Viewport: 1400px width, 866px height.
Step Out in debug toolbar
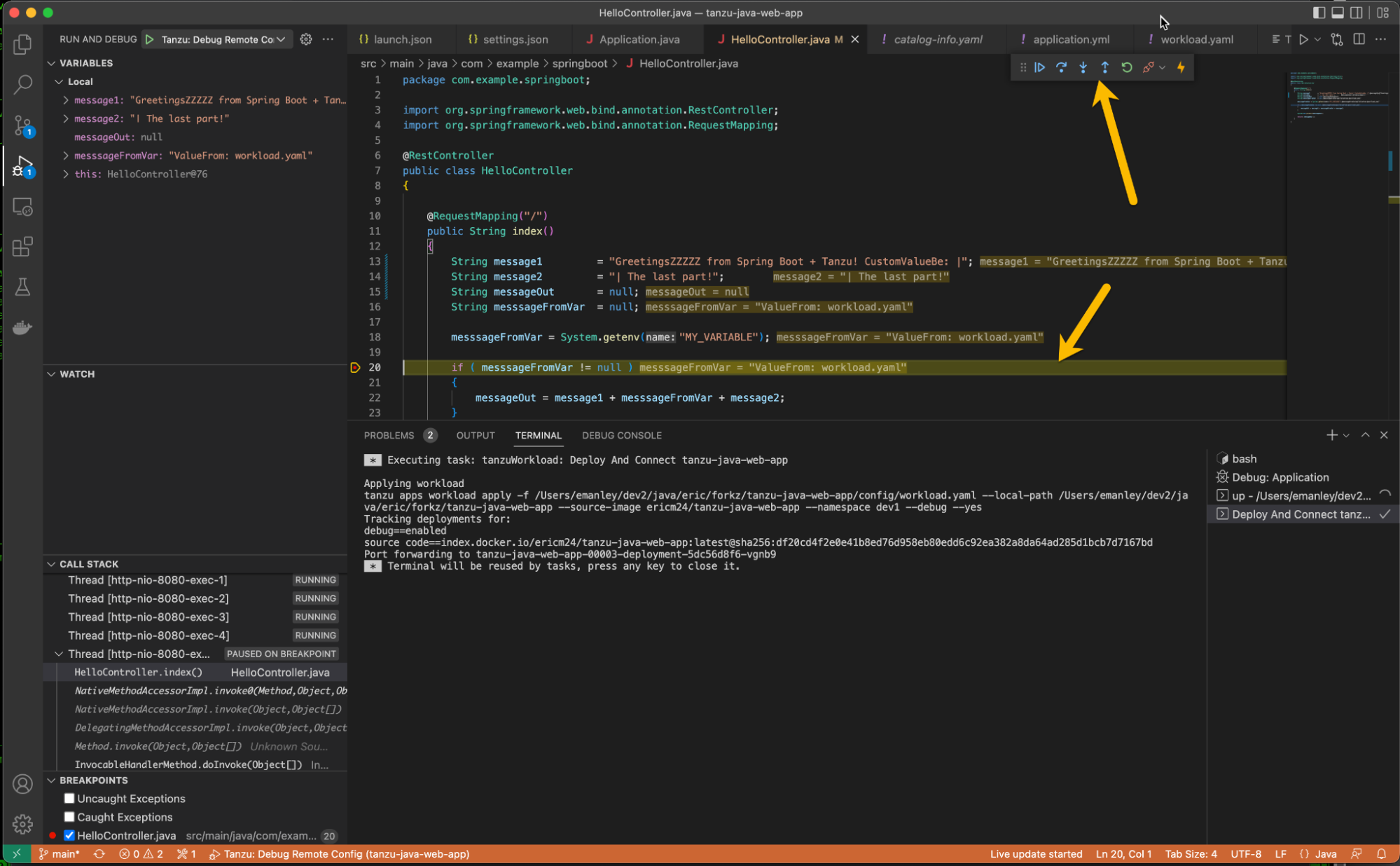click(x=1105, y=67)
